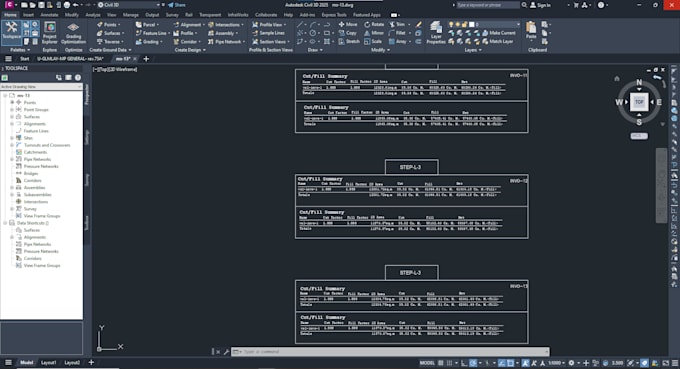The height and width of the screenshot is (369, 680).
Task: Toggle drawing grid display in status bar
Action: (x=441, y=363)
